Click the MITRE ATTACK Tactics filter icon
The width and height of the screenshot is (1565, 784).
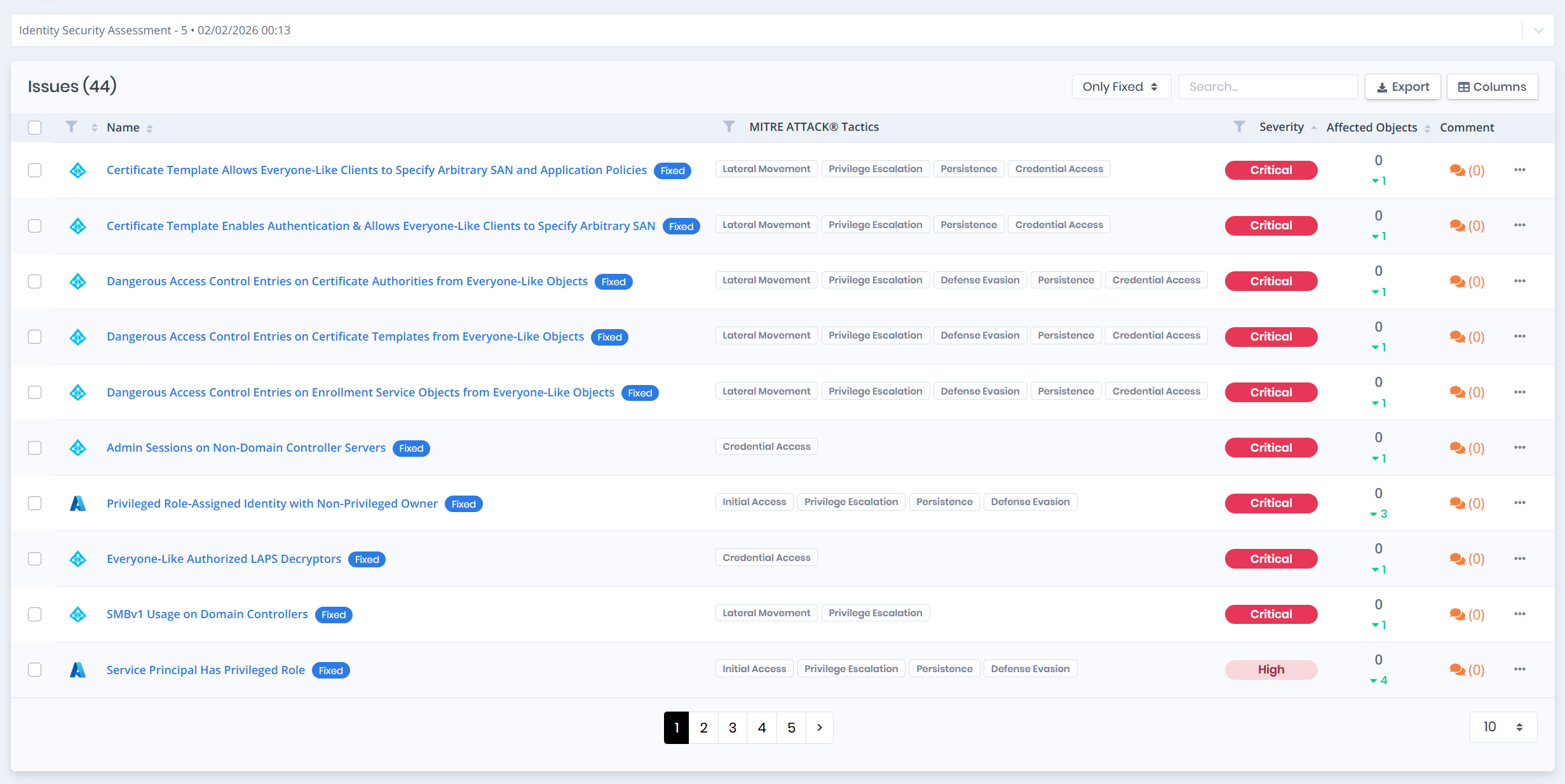729,127
